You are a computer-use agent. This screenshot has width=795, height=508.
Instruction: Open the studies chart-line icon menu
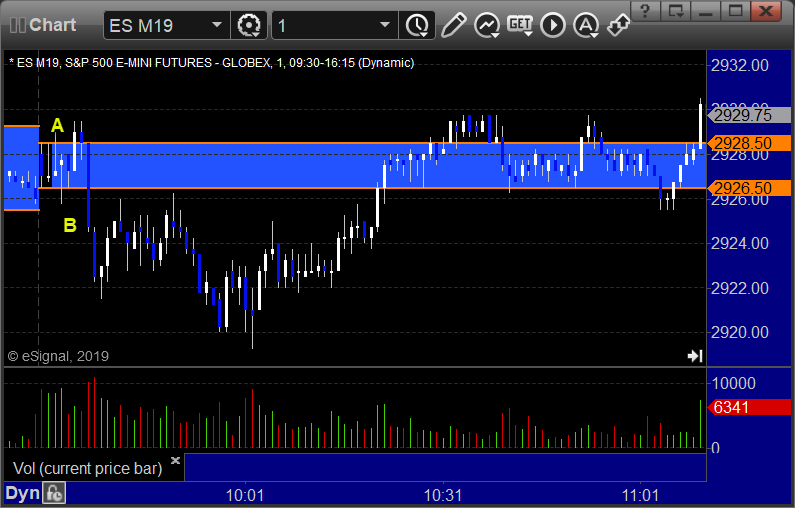tap(487, 25)
